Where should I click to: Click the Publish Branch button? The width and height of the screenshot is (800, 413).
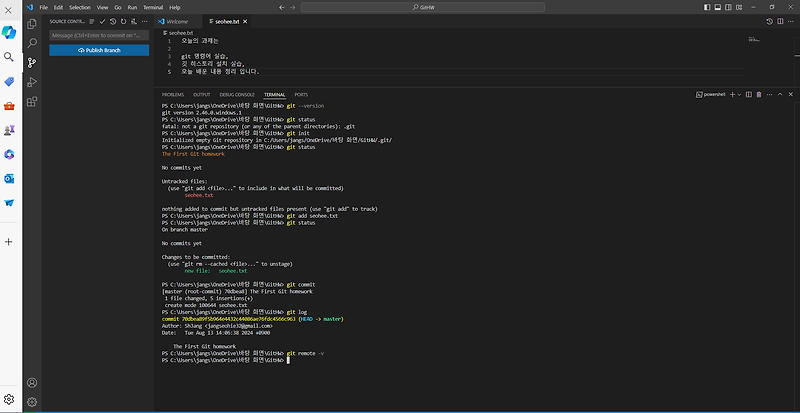click(x=99, y=51)
